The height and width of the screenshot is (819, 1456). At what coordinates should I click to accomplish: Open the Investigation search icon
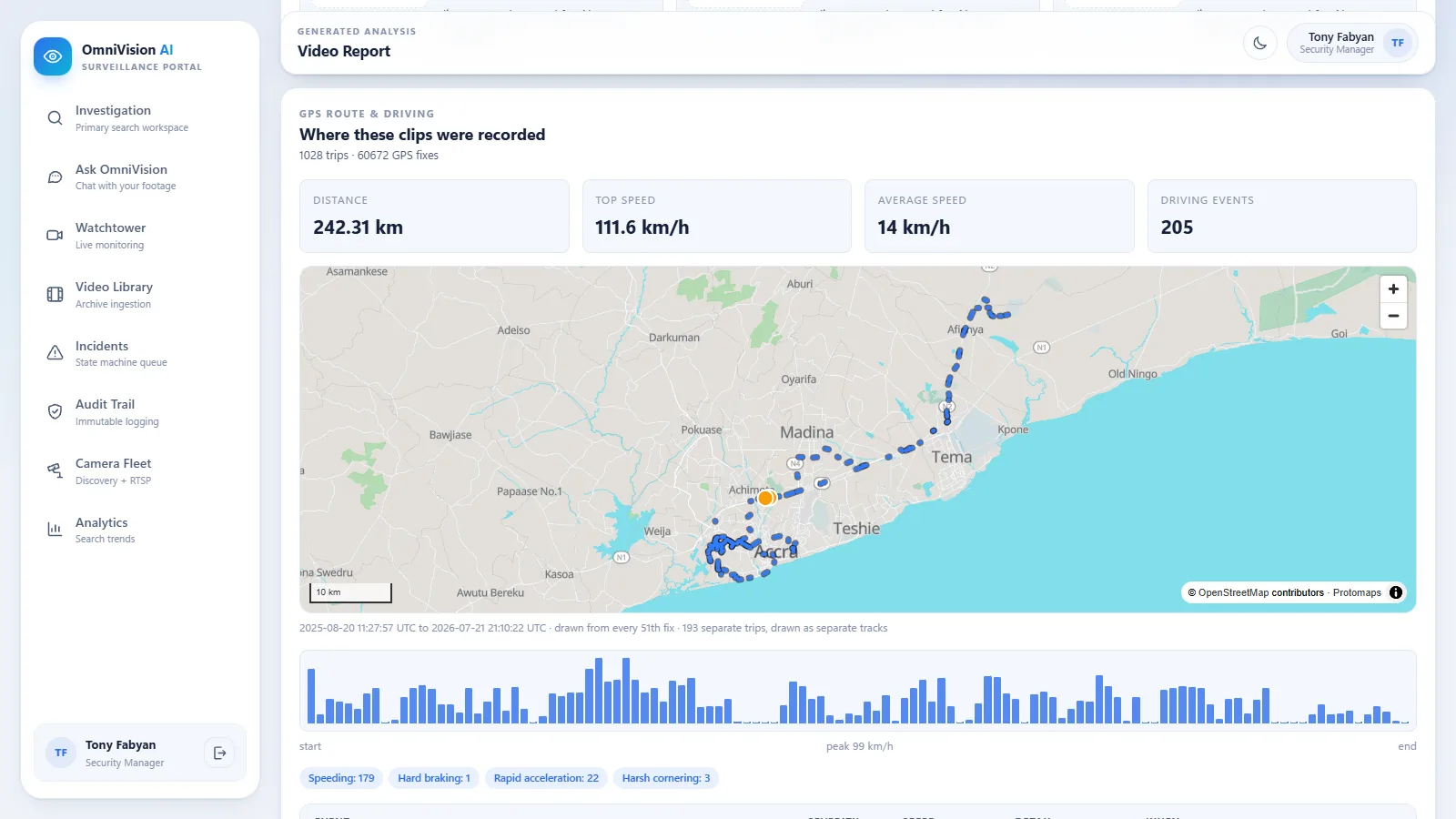(x=55, y=118)
